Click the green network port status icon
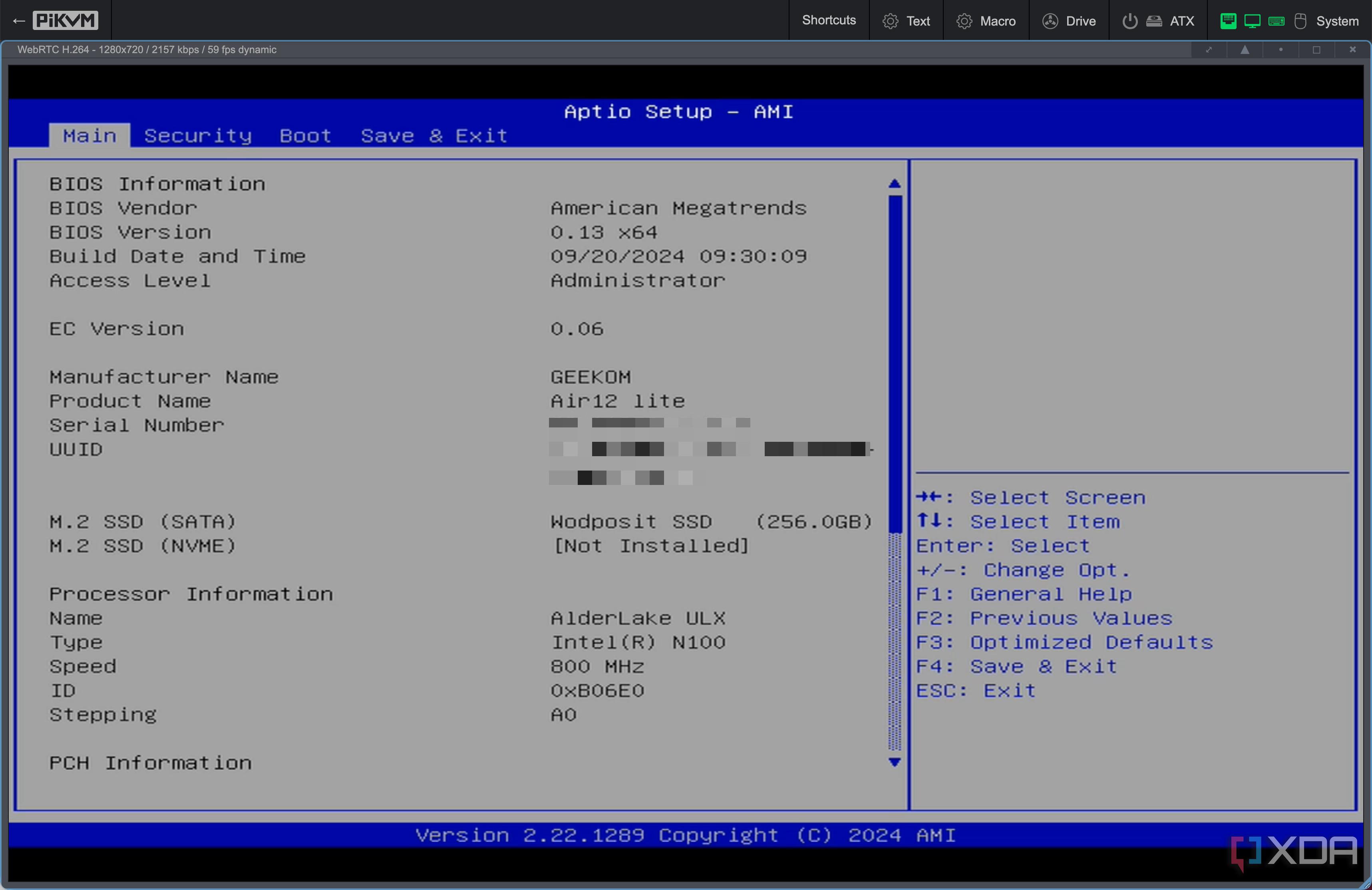Screen dimensions: 1372x890 tap(1228, 21)
